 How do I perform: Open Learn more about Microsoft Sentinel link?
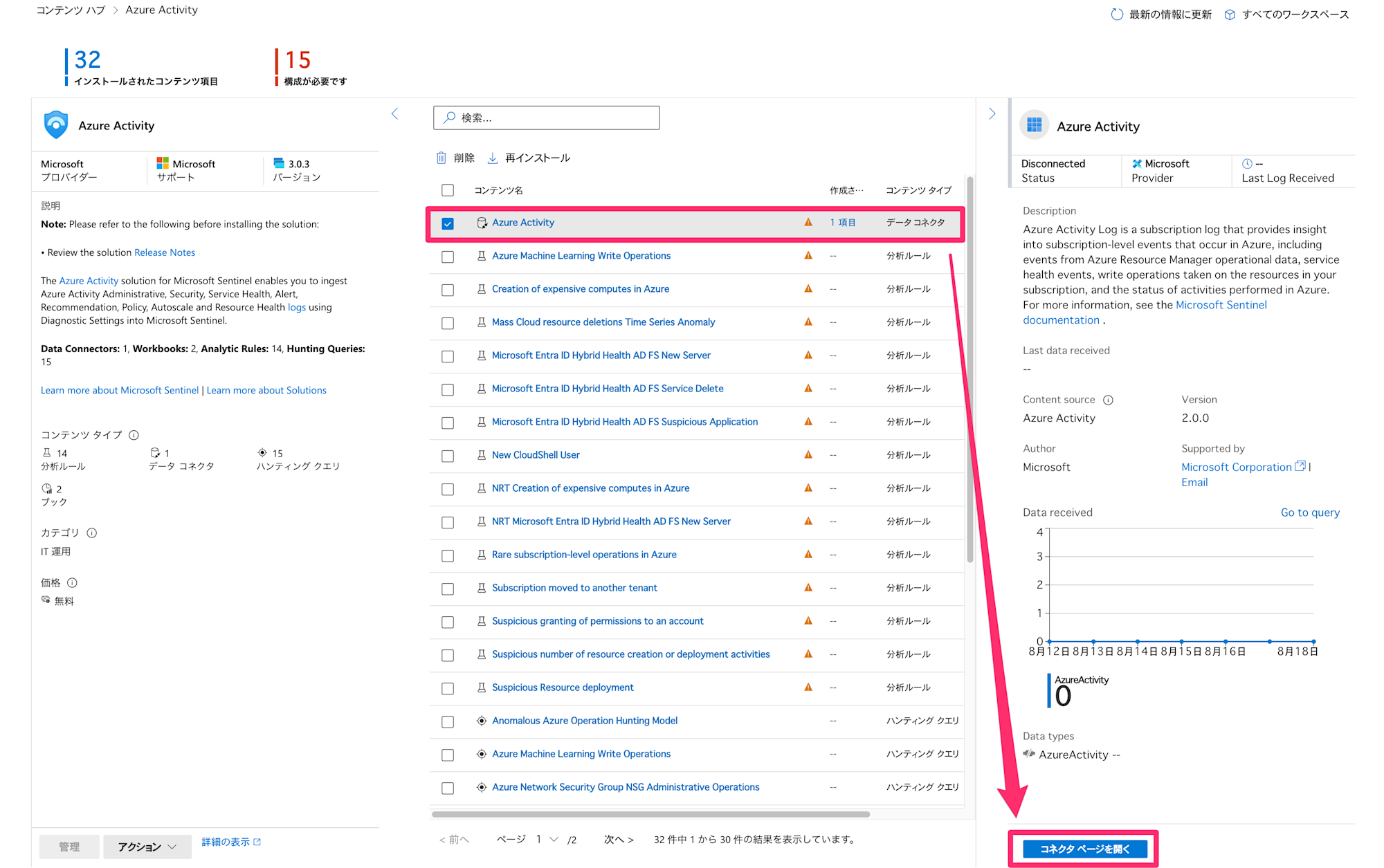coord(120,390)
